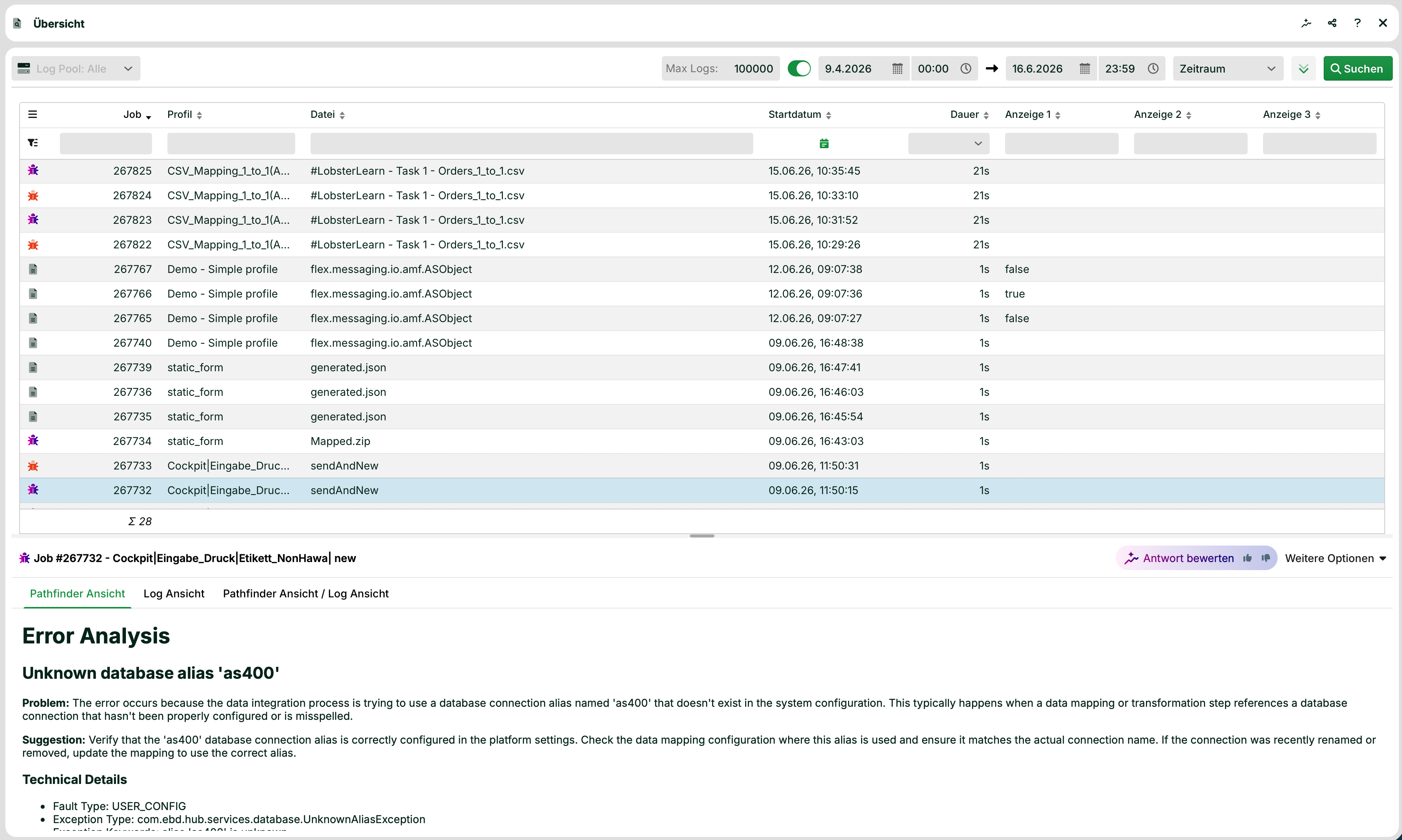The height and width of the screenshot is (840, 1402).
Task: Click the purple bug icon of job 267734
Action: (x=33, y=440)
